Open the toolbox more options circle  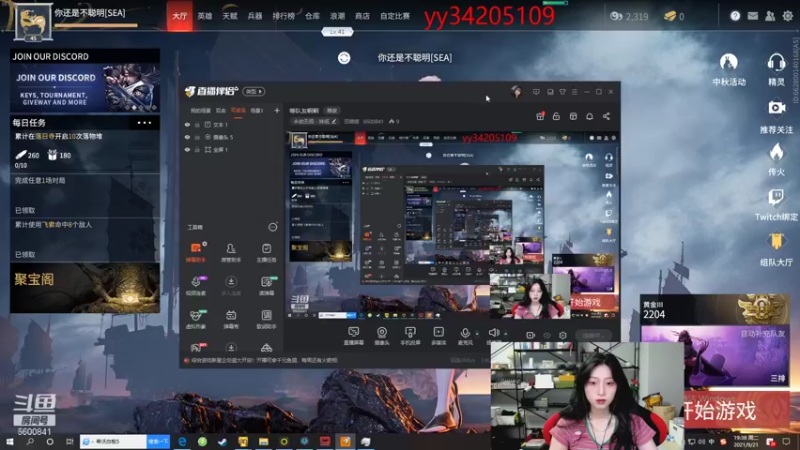coord(273,227)
